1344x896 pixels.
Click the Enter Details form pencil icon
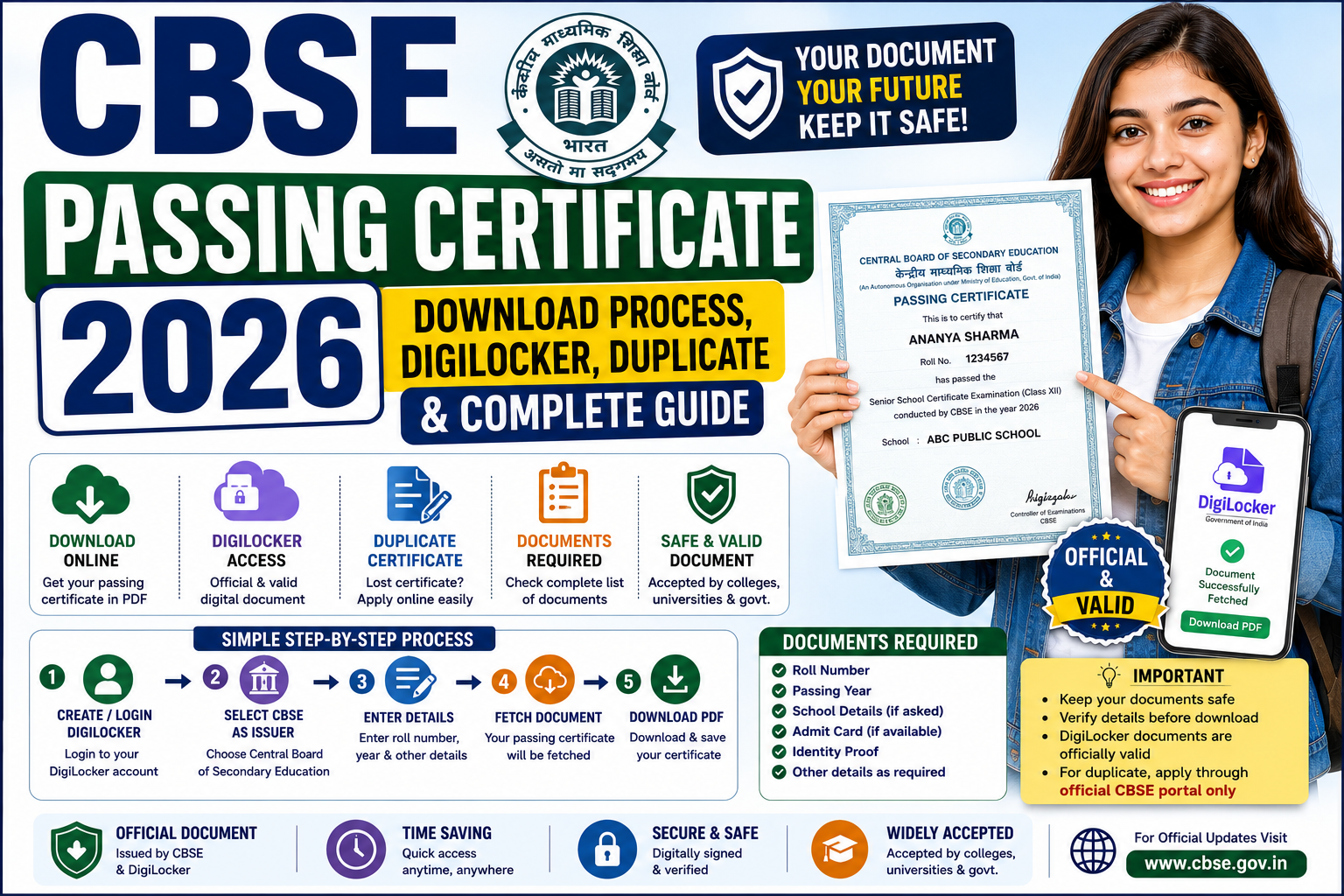410,680
